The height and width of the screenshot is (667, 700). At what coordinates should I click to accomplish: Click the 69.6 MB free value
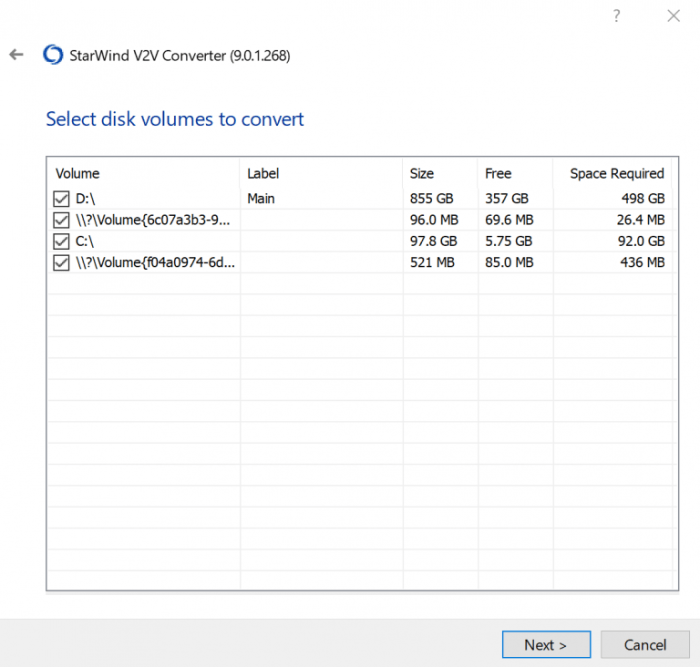click(x=509, y=220)
